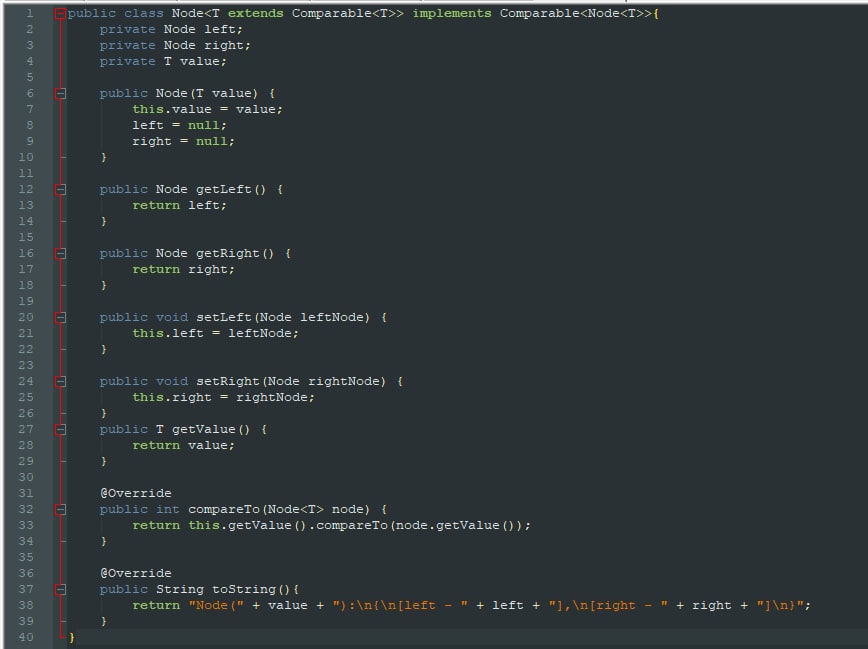This screenshot has width=868, height=649.
Task: Click the 'T getValue()' method signature
Action: coord(203,430)
